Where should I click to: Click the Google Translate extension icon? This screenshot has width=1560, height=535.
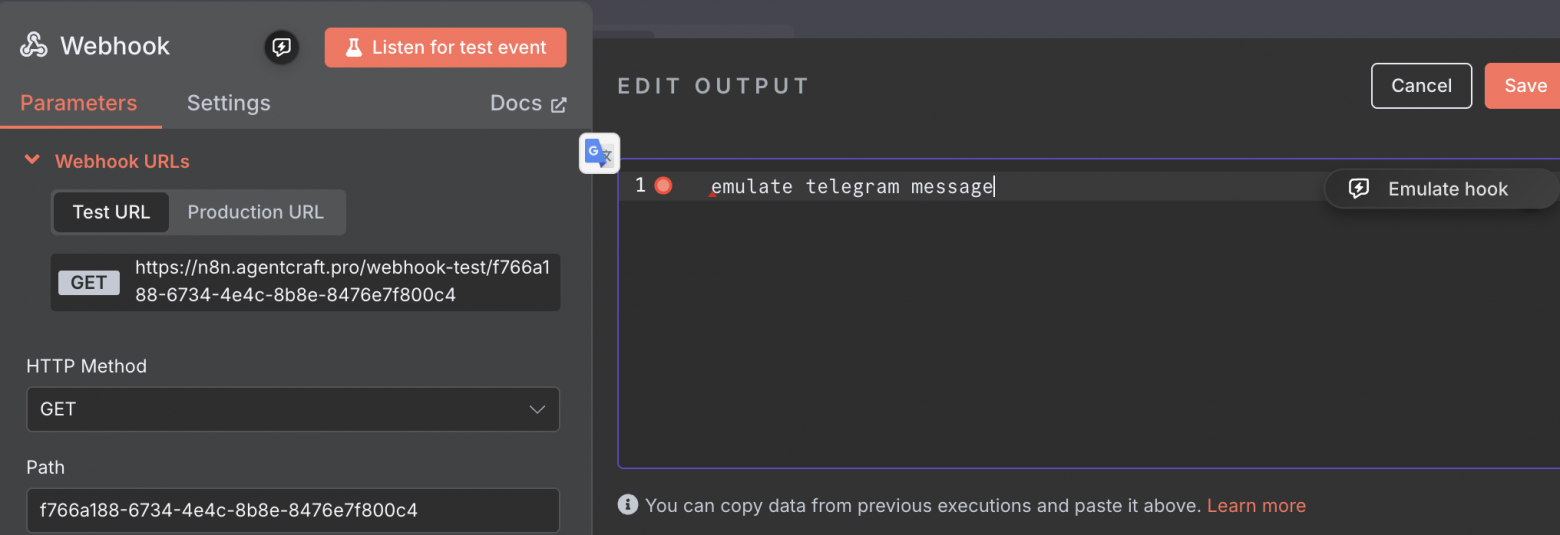(x=599, y=153)
